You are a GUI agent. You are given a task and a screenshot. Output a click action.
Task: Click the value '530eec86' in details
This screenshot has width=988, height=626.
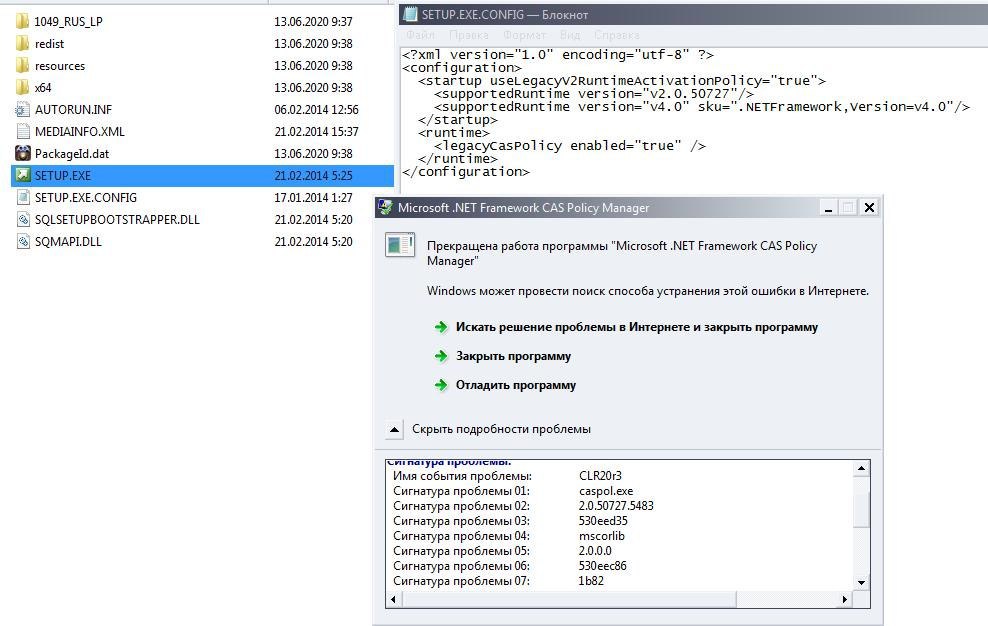click(x=602, y=566)
